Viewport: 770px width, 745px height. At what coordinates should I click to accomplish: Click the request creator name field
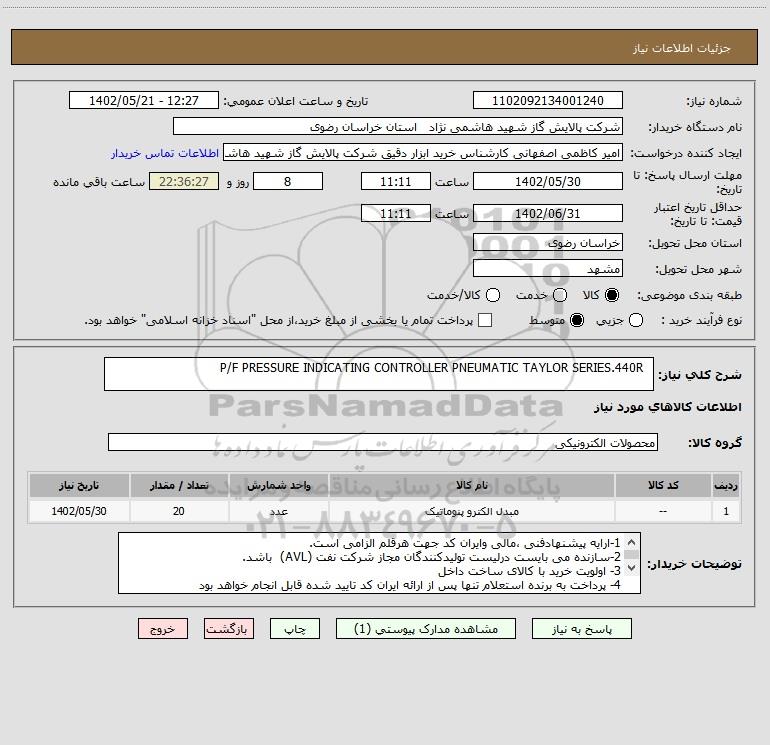click(x=423, y=153)
